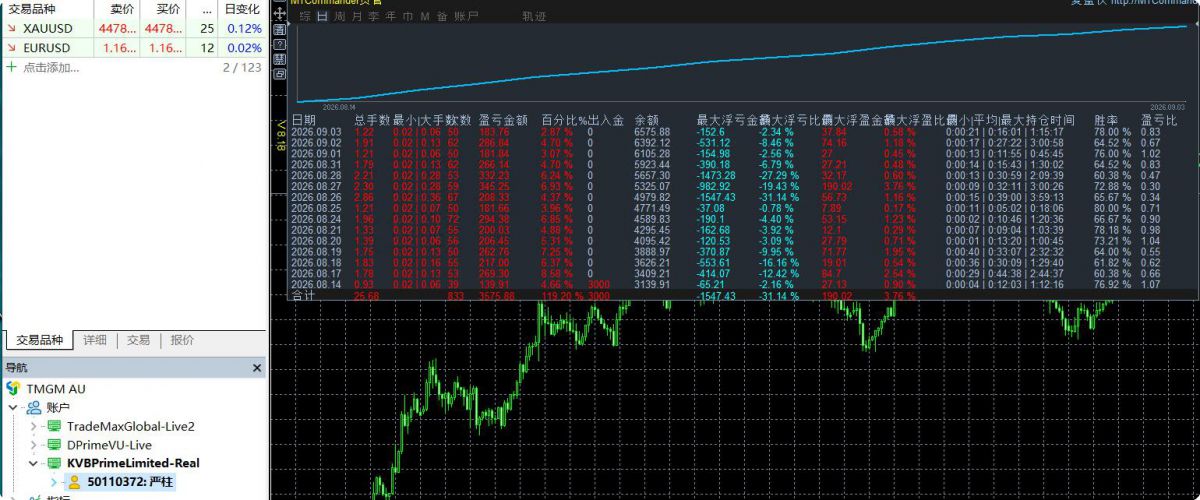Click the 2026.08.28 date row

[x=316, y=174]
